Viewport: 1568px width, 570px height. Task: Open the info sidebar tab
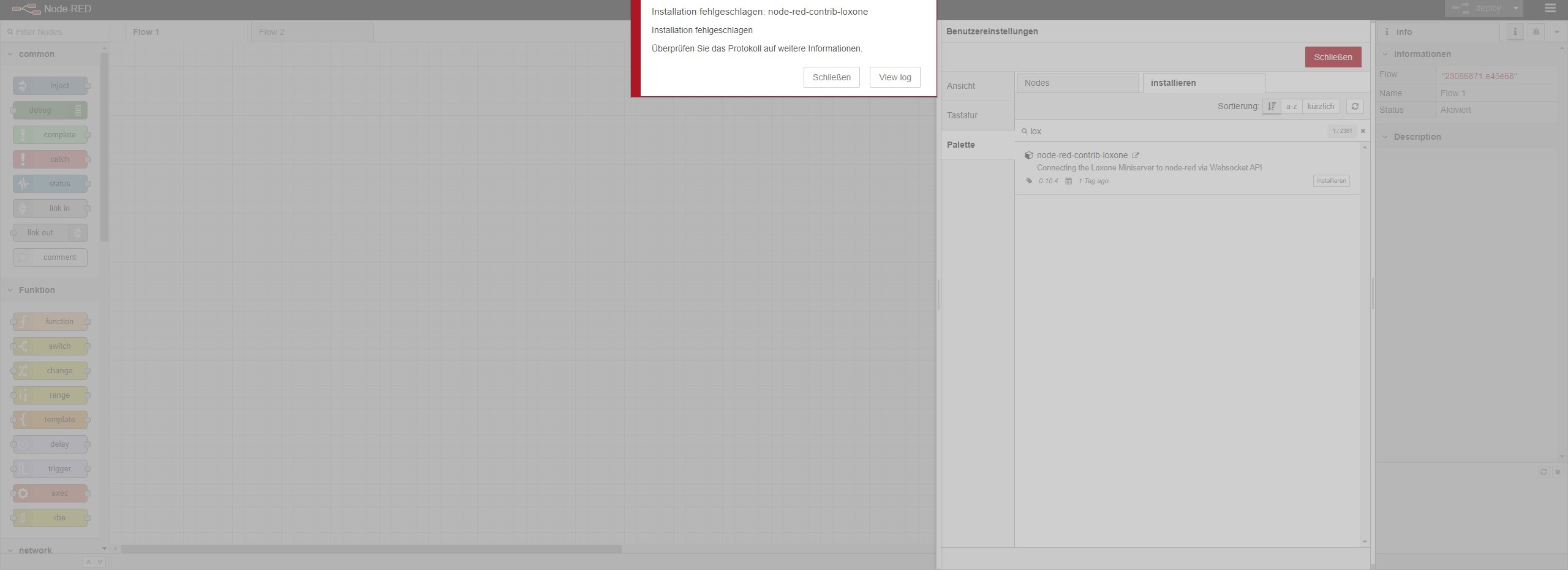point(1438,32)
